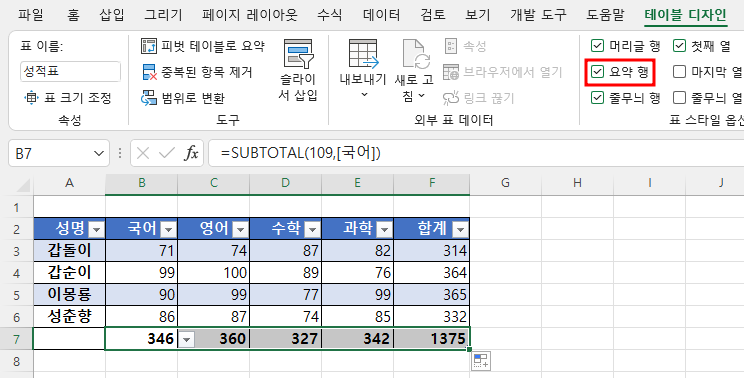
Task: Switch to the 개발 도구 tab
Action: (538, 15)
